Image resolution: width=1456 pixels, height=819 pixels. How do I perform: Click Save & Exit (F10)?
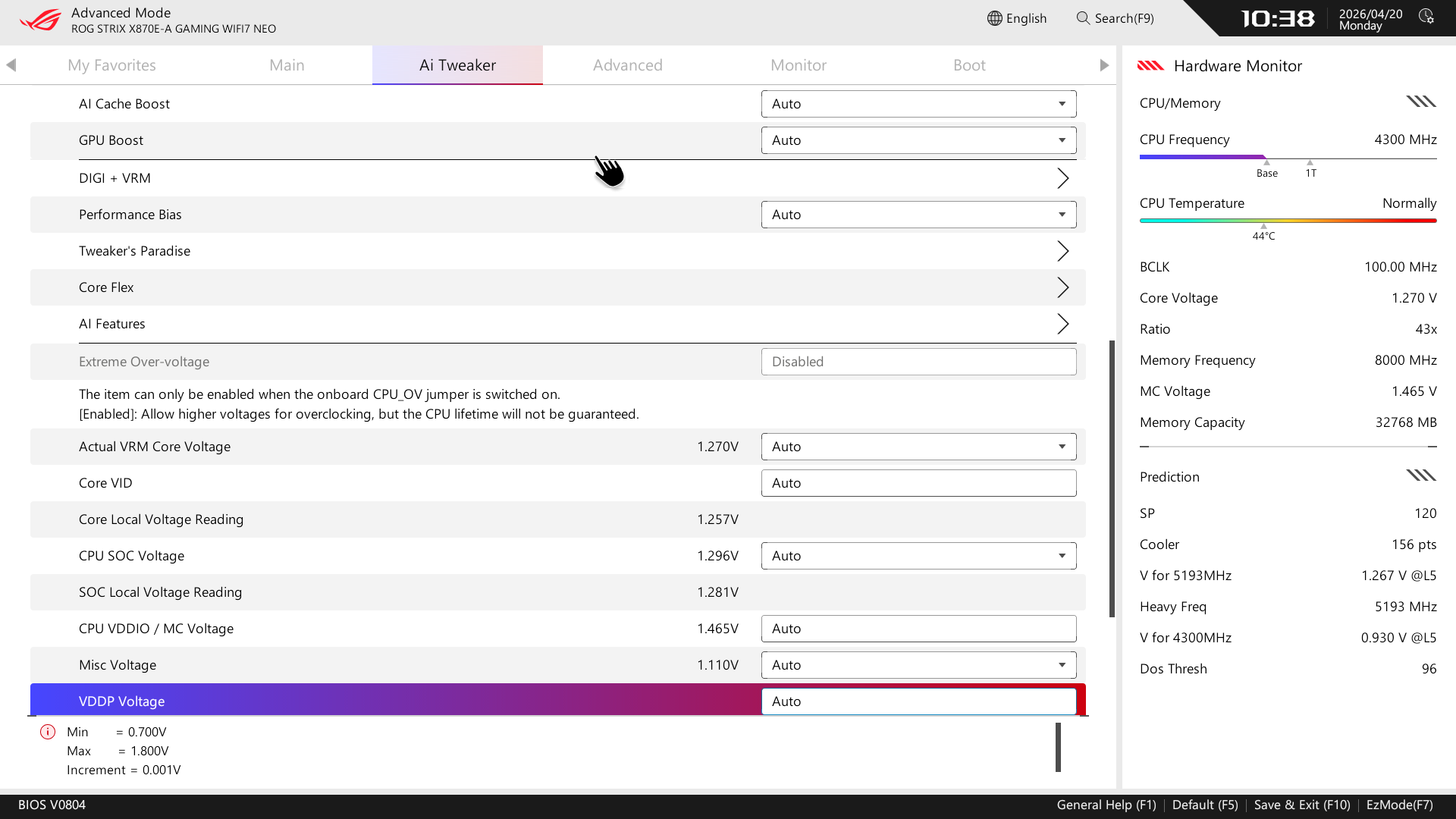[1301, 805]
